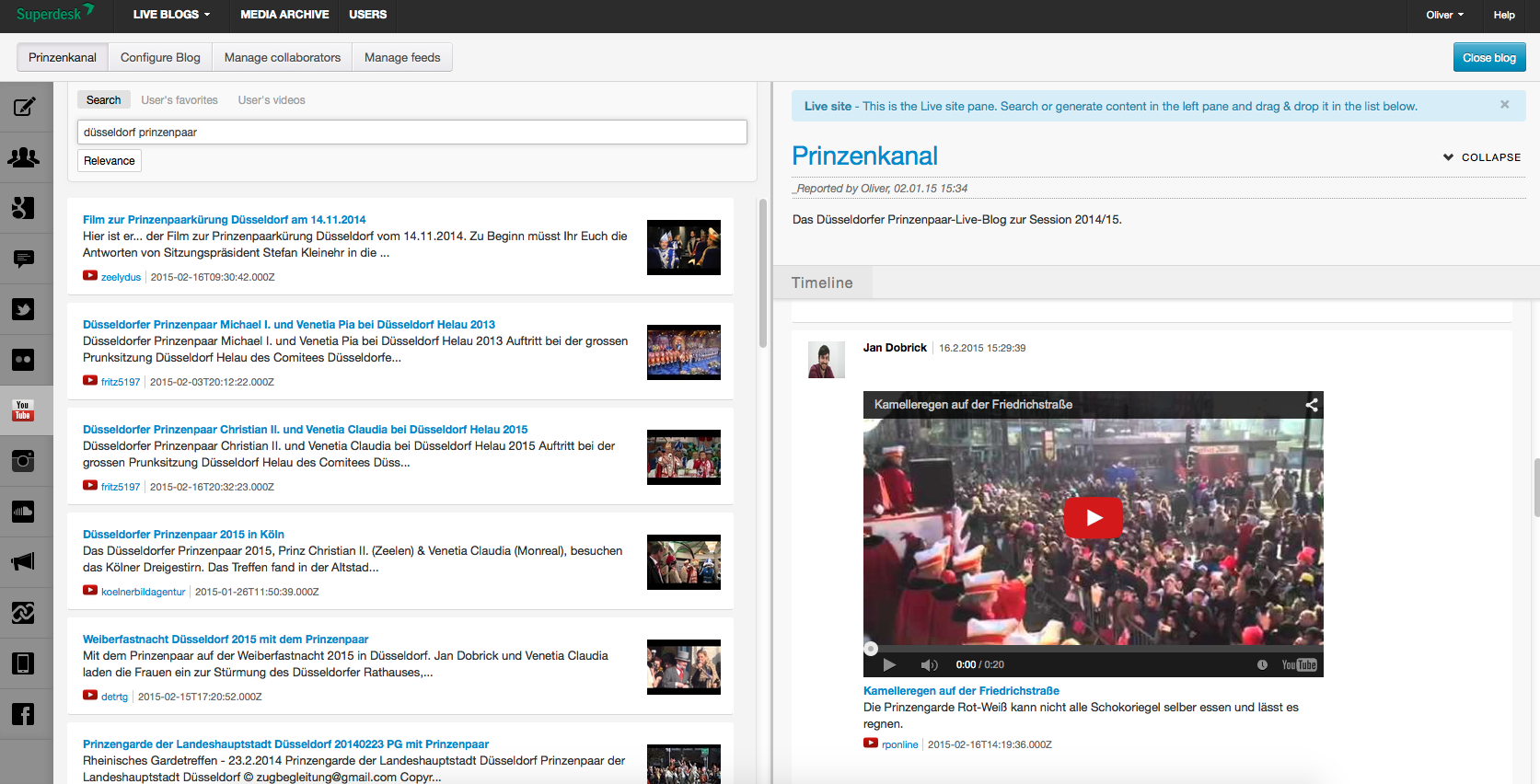
Task: Open 'Düsseldorfer Prinzenpaar 2015 in Köln' link
Action: [x=183, y=535]
